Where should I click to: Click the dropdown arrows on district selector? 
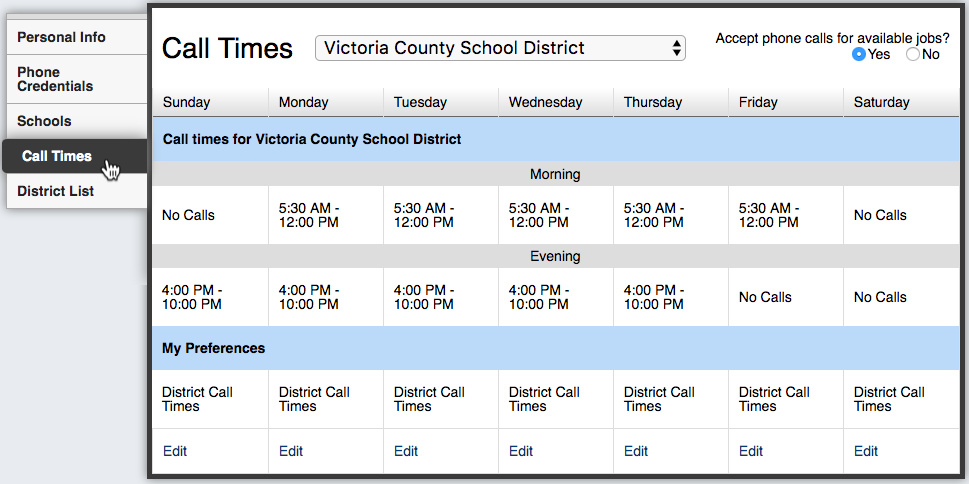[x=677, y=48]
